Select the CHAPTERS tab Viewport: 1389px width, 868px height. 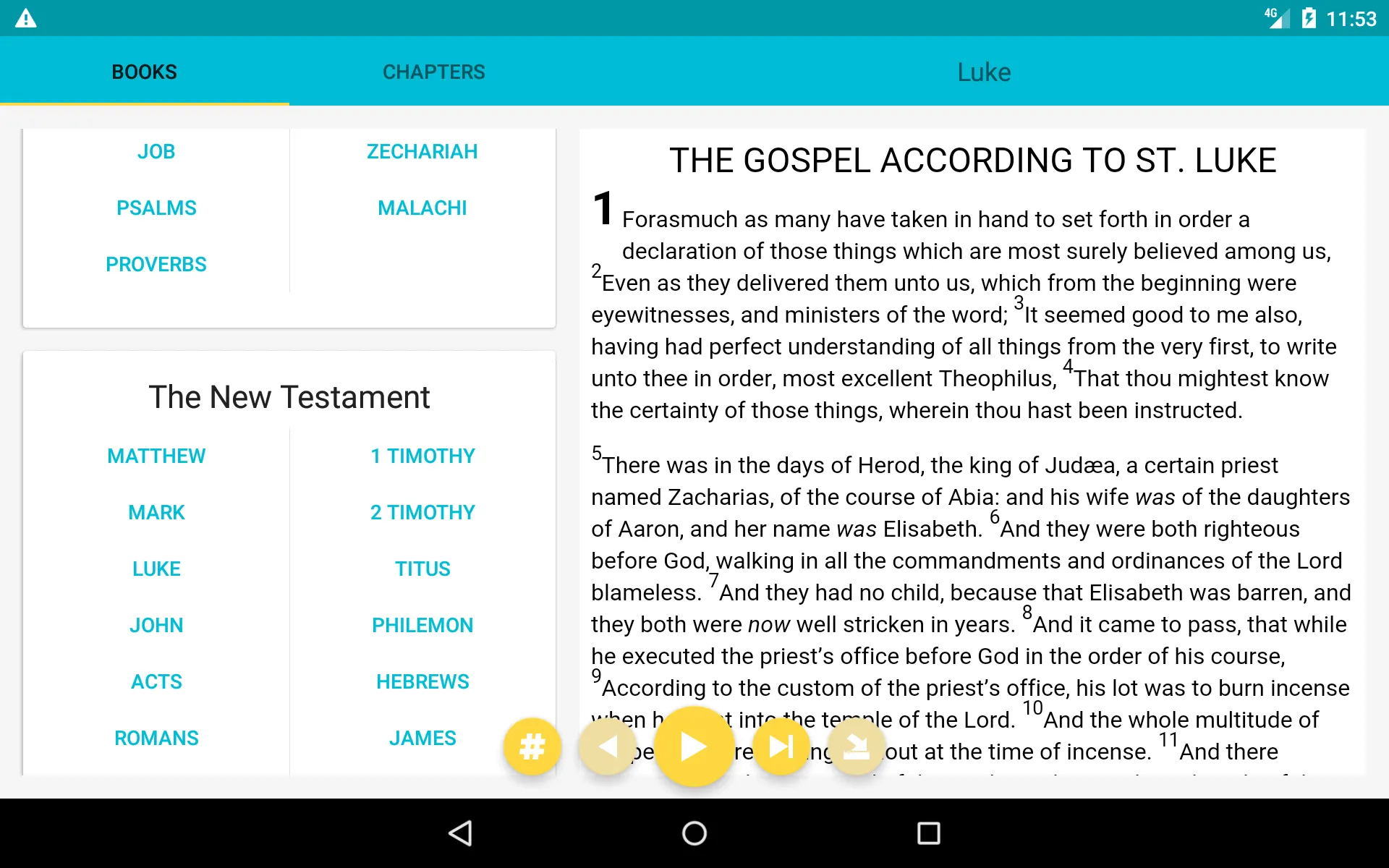[434, 72]
